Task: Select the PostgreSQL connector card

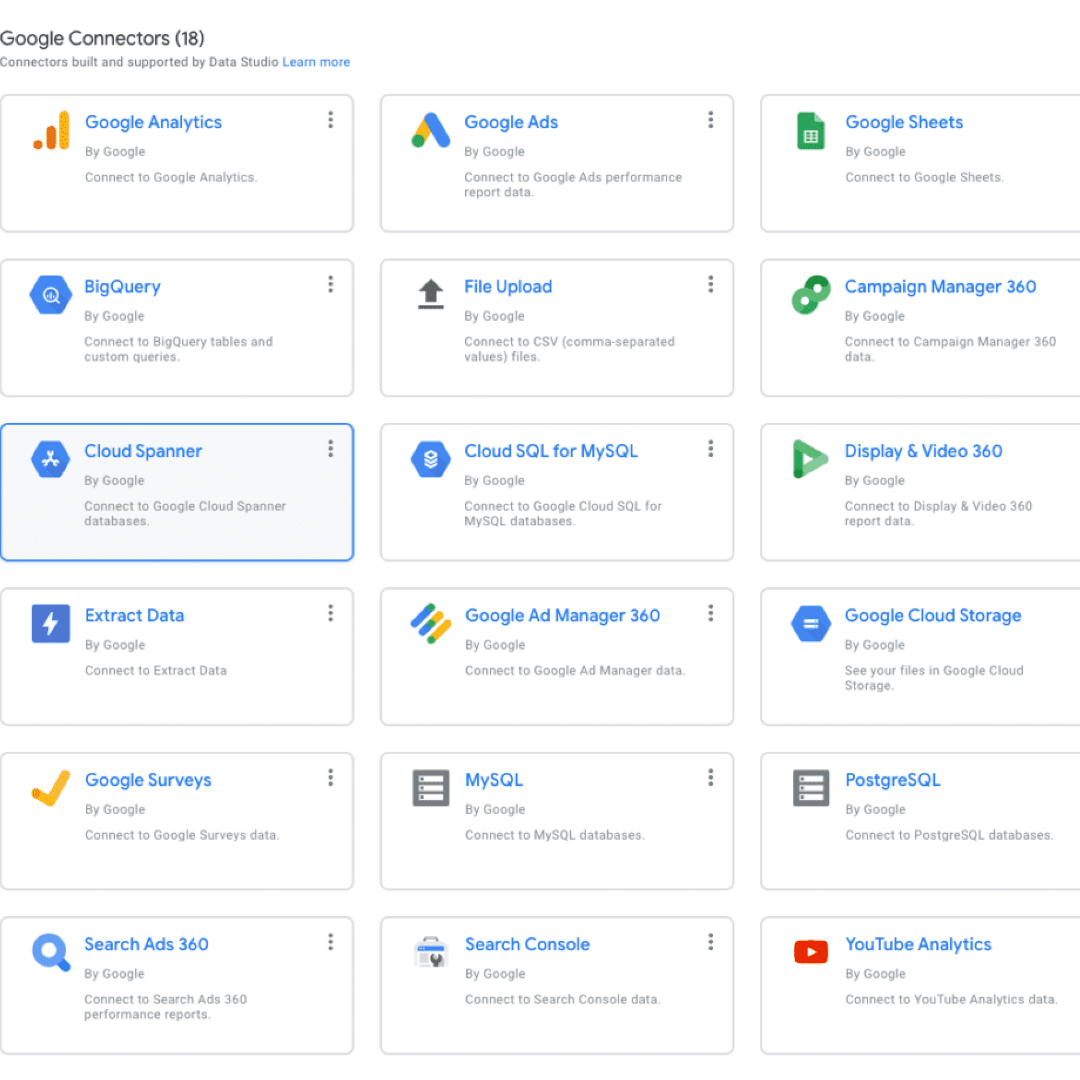Action: pyautogui.click(x=920, y=821)
